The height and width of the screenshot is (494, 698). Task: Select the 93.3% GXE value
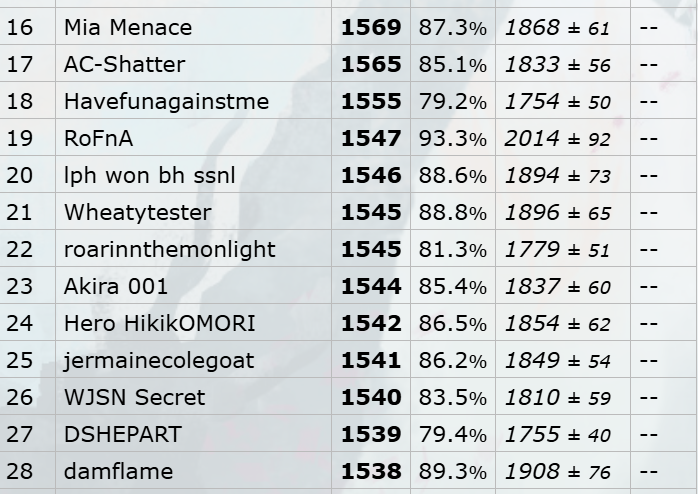tap(453, 138)
